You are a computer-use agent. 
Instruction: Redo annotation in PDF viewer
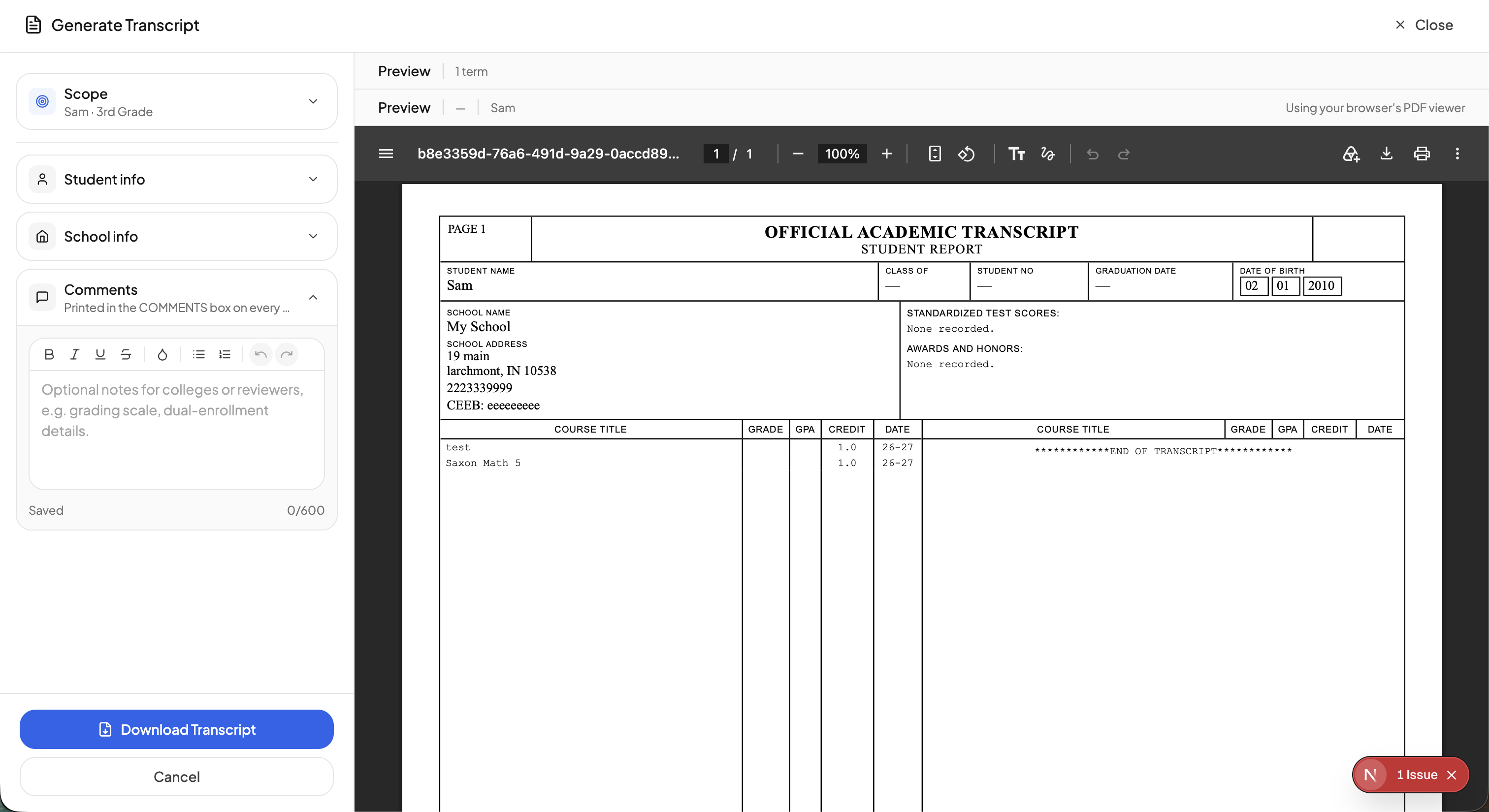[x=1124, y=154]
